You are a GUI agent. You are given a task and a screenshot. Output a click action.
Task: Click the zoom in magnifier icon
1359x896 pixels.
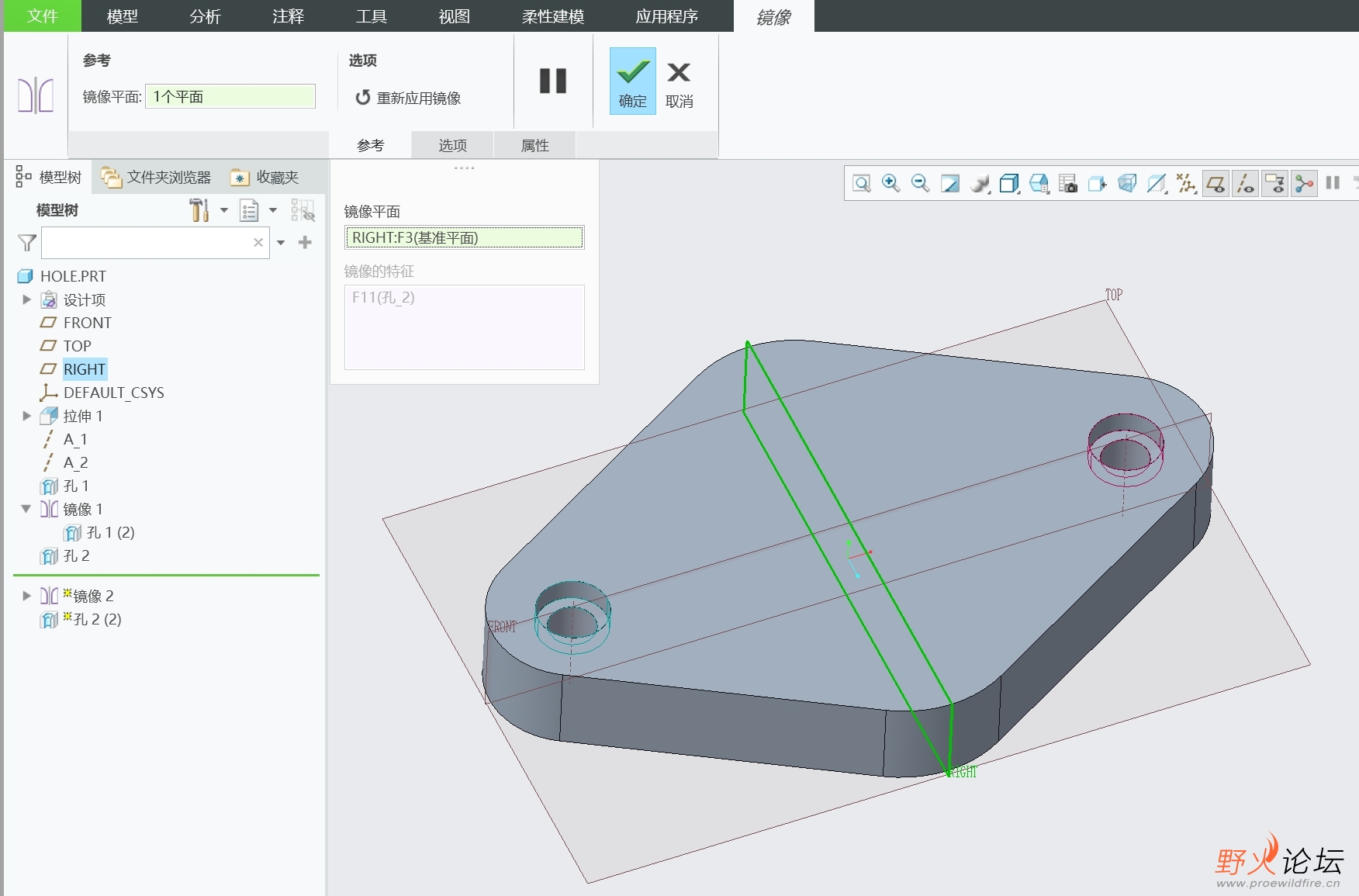[890, 184]
